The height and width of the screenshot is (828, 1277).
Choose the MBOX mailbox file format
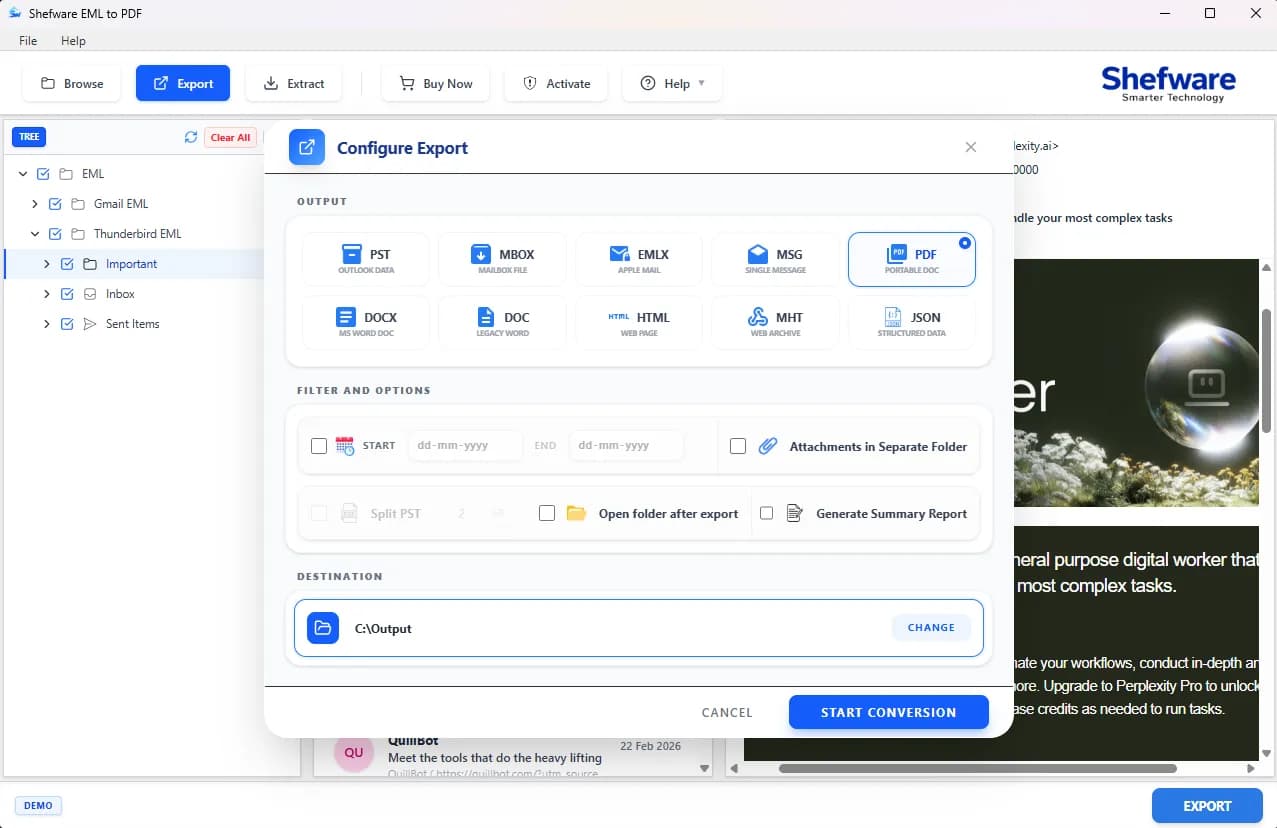pos(502,260)
